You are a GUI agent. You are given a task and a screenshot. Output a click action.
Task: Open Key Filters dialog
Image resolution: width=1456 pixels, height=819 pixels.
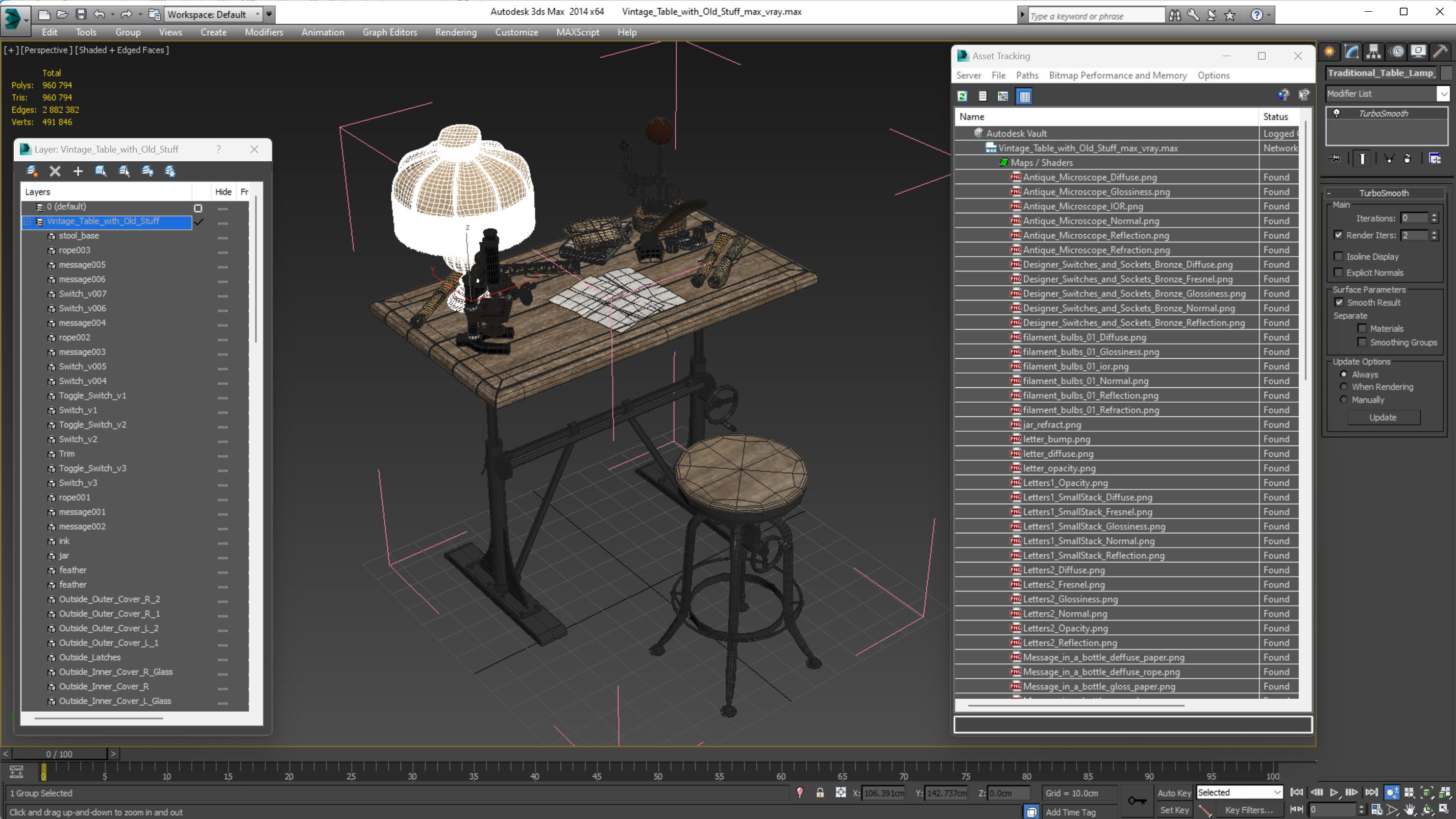[1249, 810]
